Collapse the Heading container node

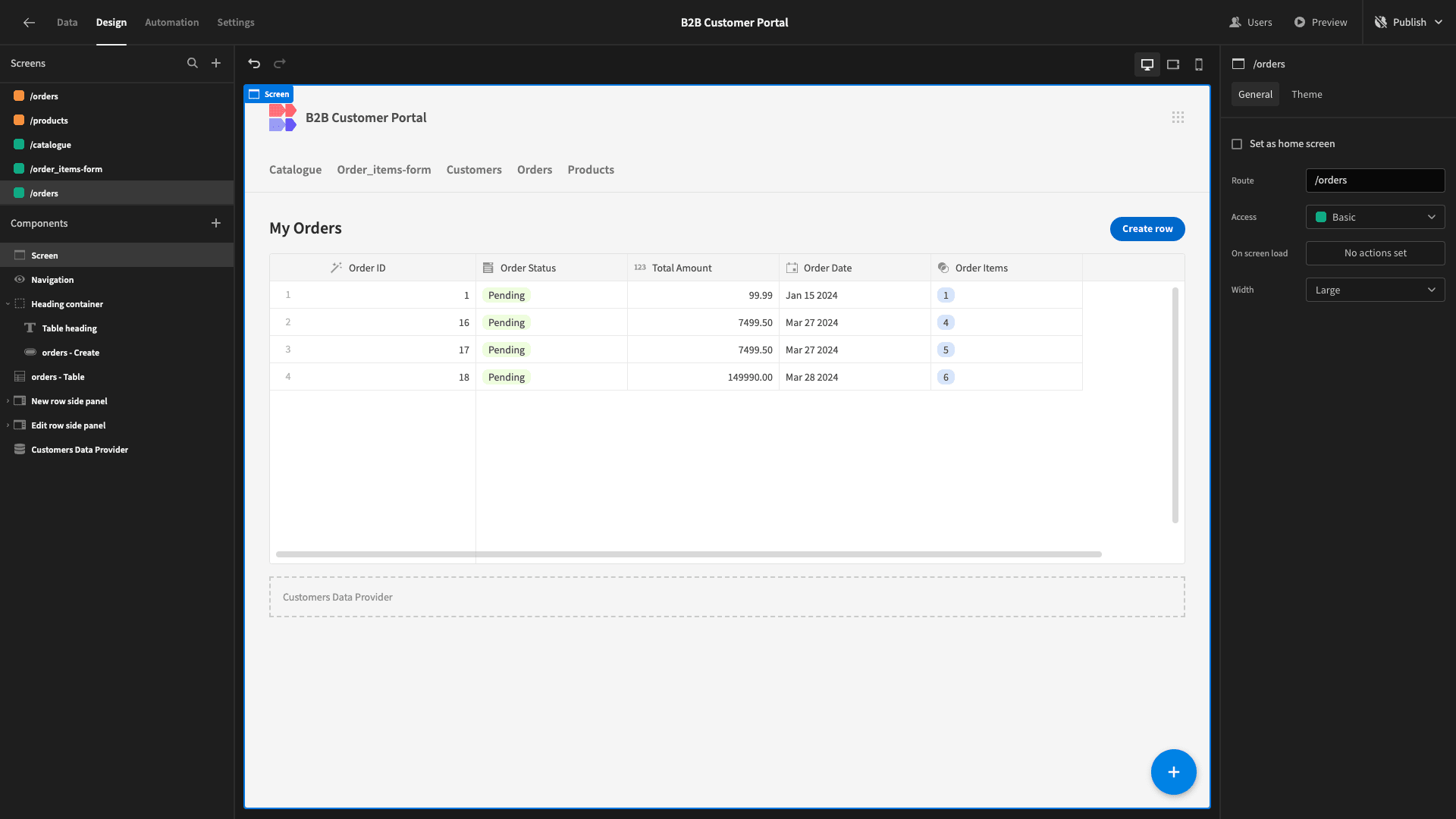tap(8, 304)
